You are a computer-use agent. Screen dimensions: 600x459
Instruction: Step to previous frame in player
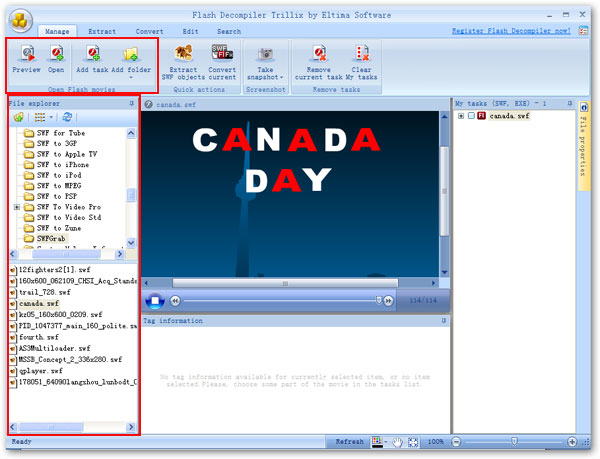point(175,301)
